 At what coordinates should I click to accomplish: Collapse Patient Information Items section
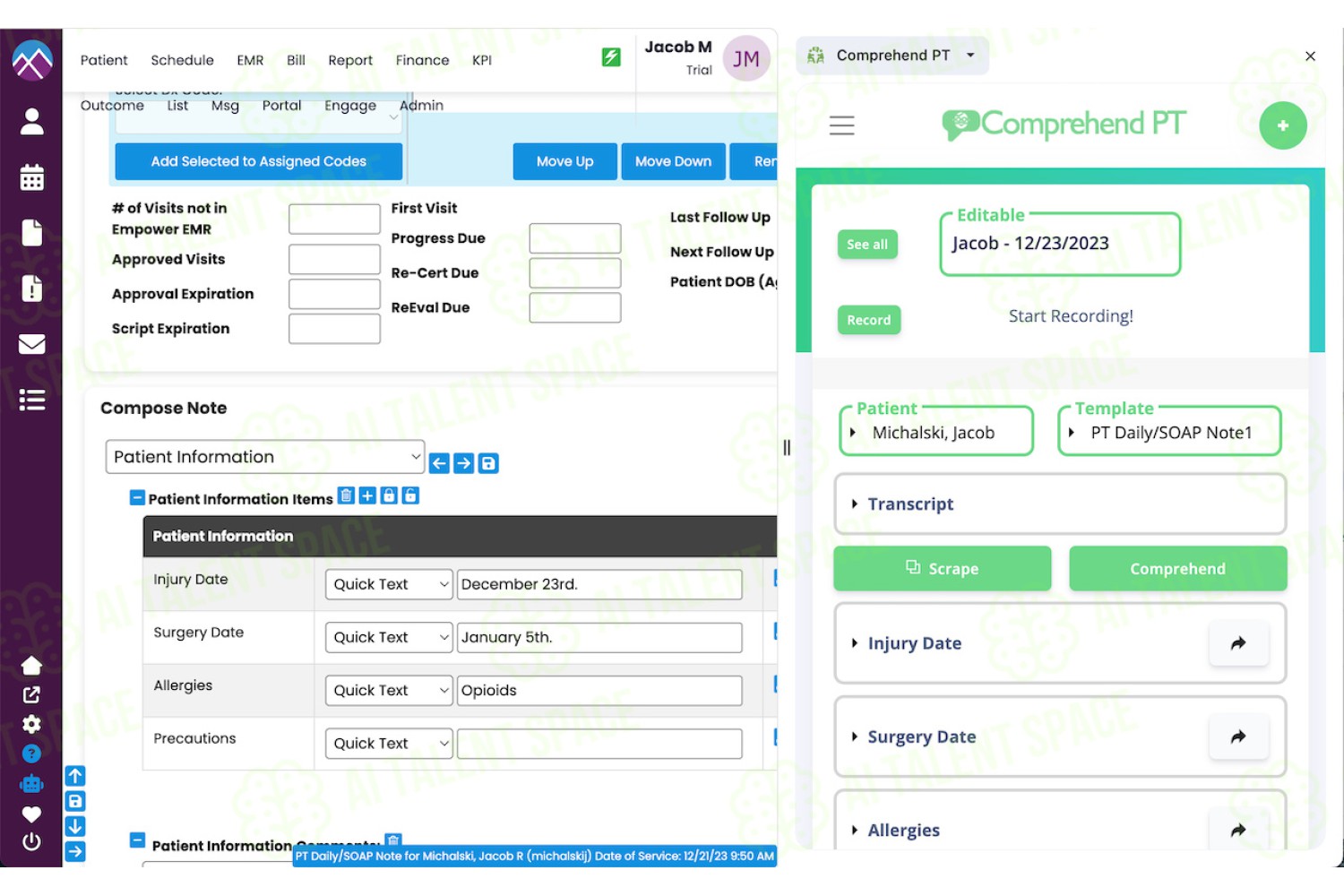pyautogui.click(x=137, y=497)
